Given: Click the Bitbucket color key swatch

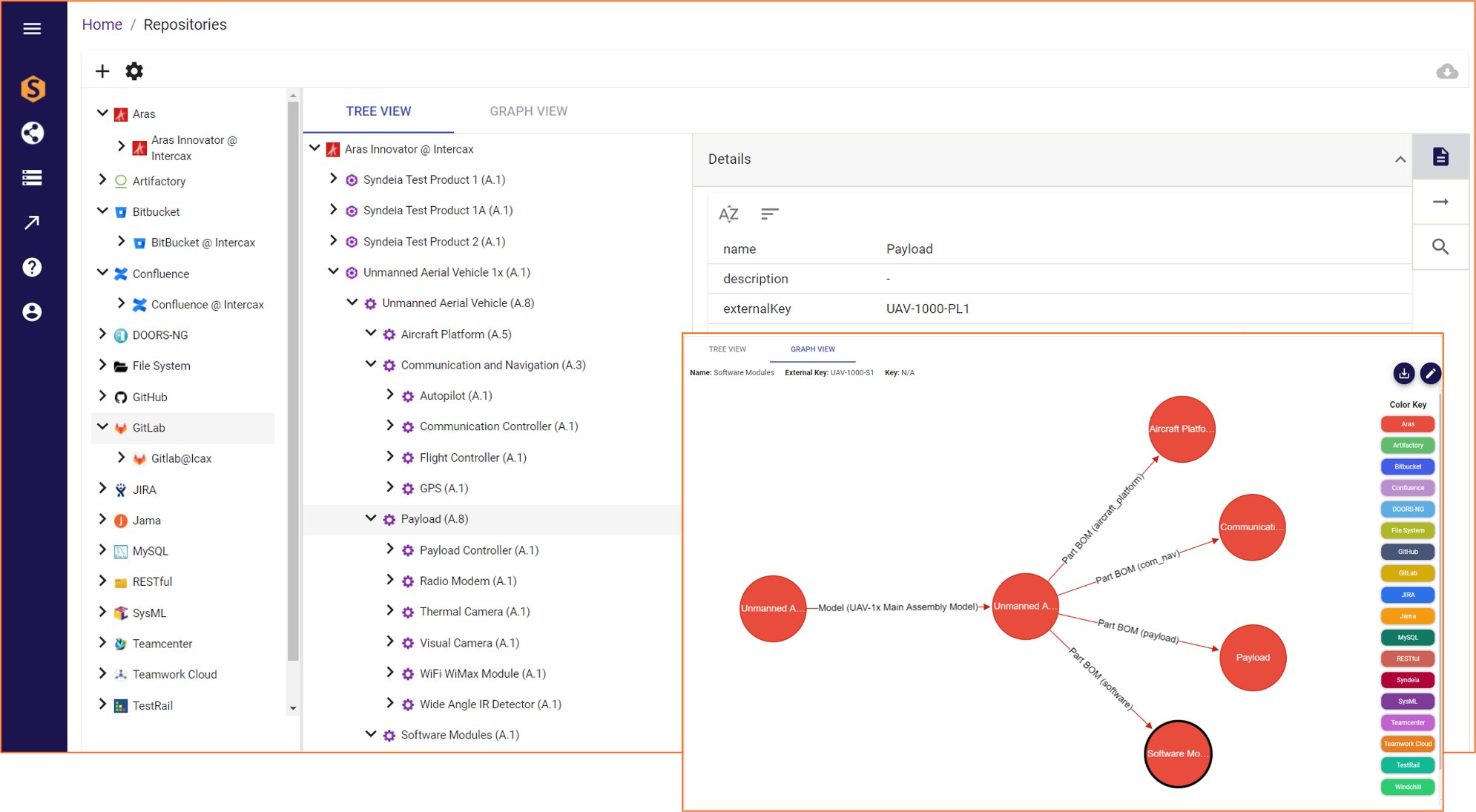Looking at the screenshot, I should [1407, 466].
